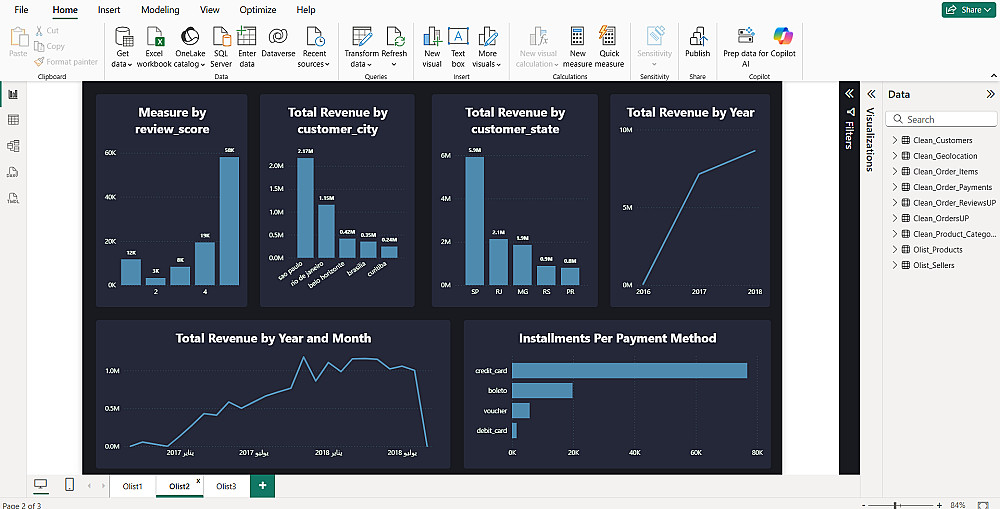
Task: Open Recent sources list
Action: [x=315, y=48]
